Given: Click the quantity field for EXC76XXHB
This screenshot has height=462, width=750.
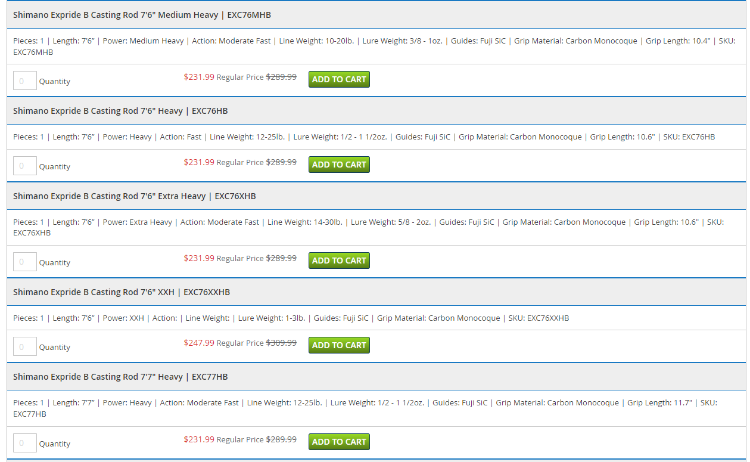Looking at the screenshot, I should coord(25,347).
